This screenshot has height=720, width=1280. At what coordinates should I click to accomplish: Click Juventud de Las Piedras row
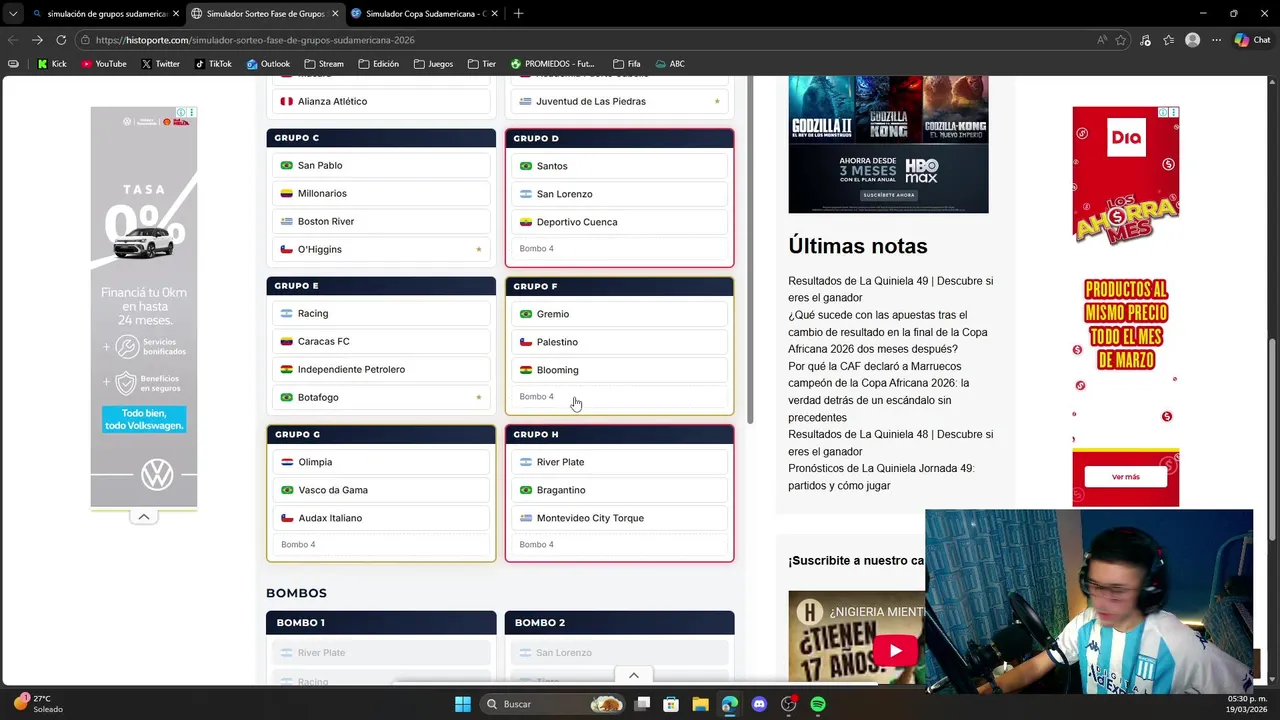(619, 101)
